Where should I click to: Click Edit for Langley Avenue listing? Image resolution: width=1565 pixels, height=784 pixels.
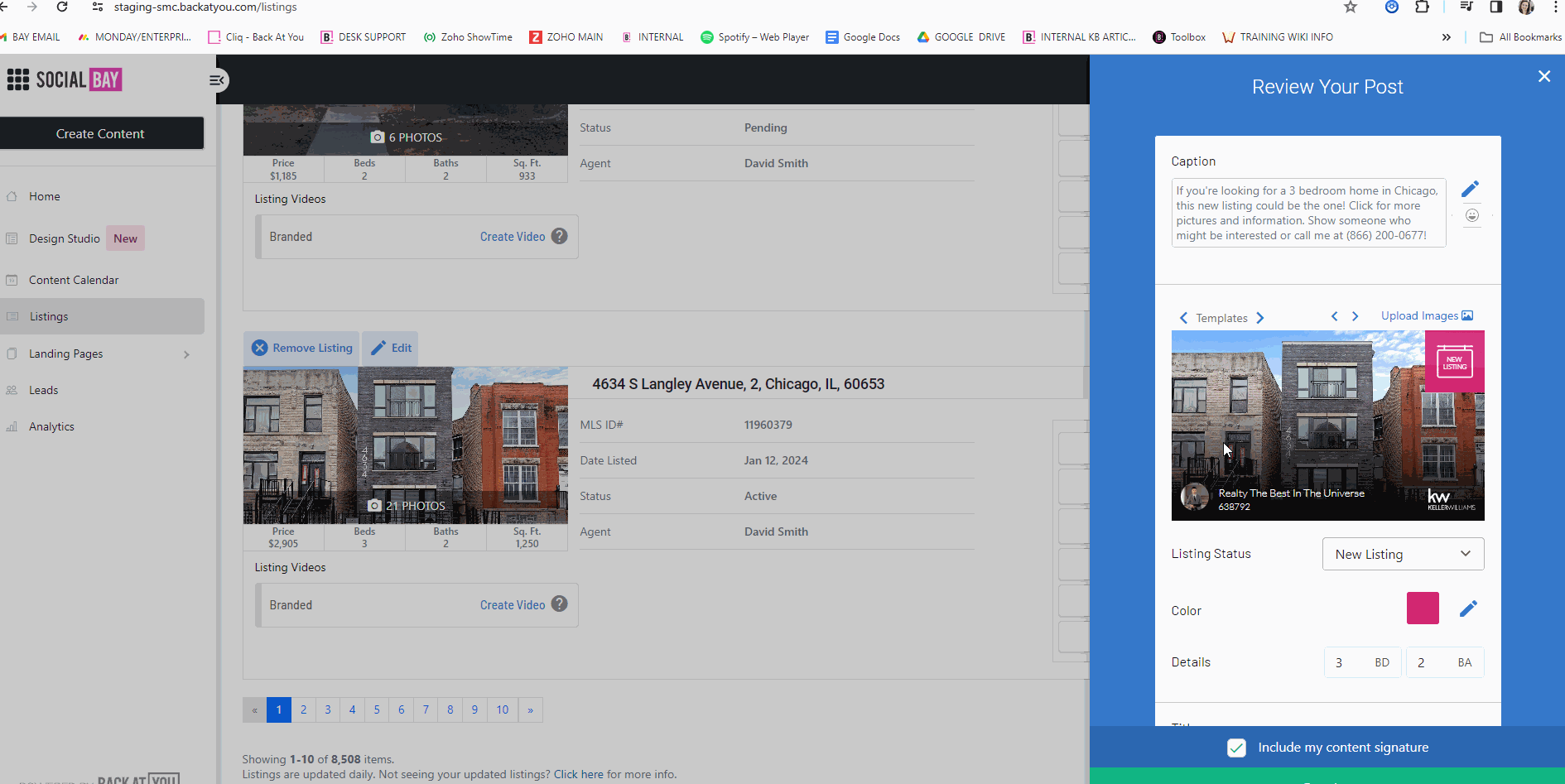click(x=390, y=348)
